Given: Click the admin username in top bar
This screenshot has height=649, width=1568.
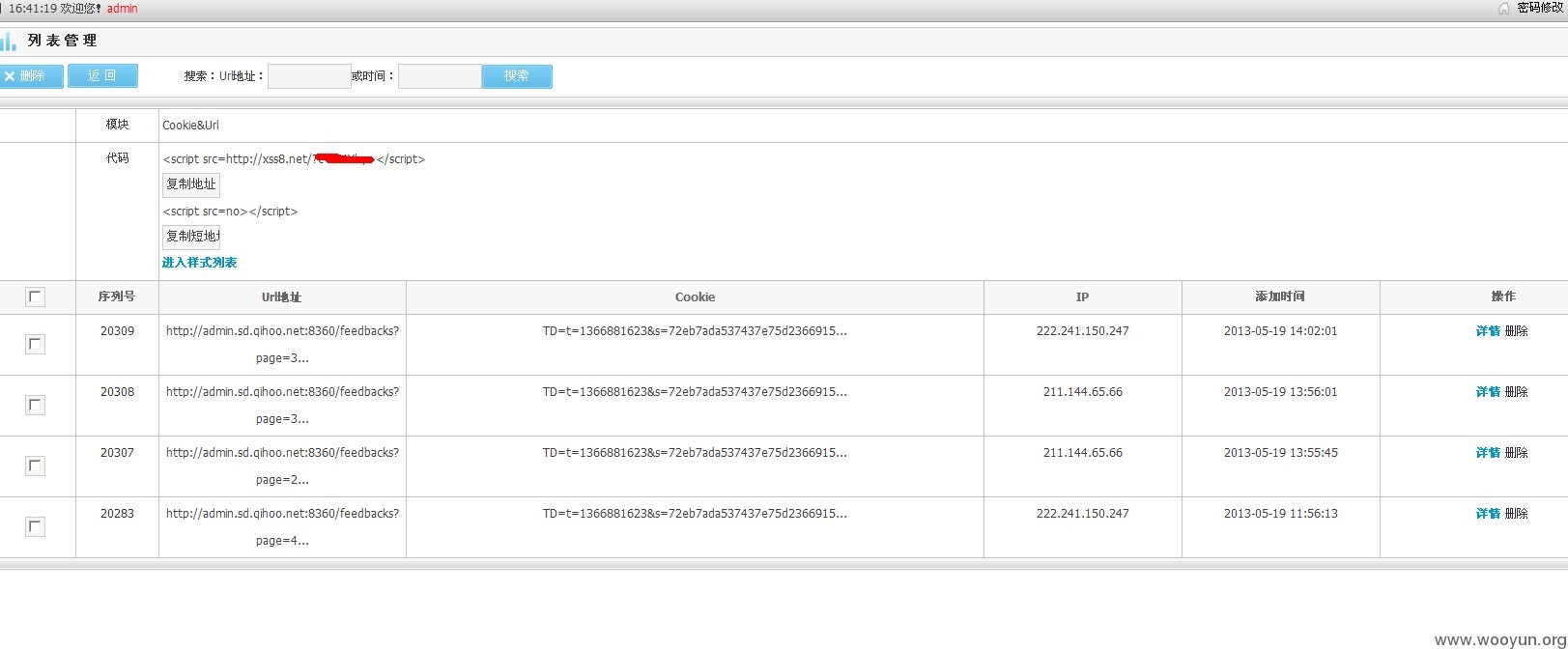Looking at the screenshot, I should (x=122, y=9).
